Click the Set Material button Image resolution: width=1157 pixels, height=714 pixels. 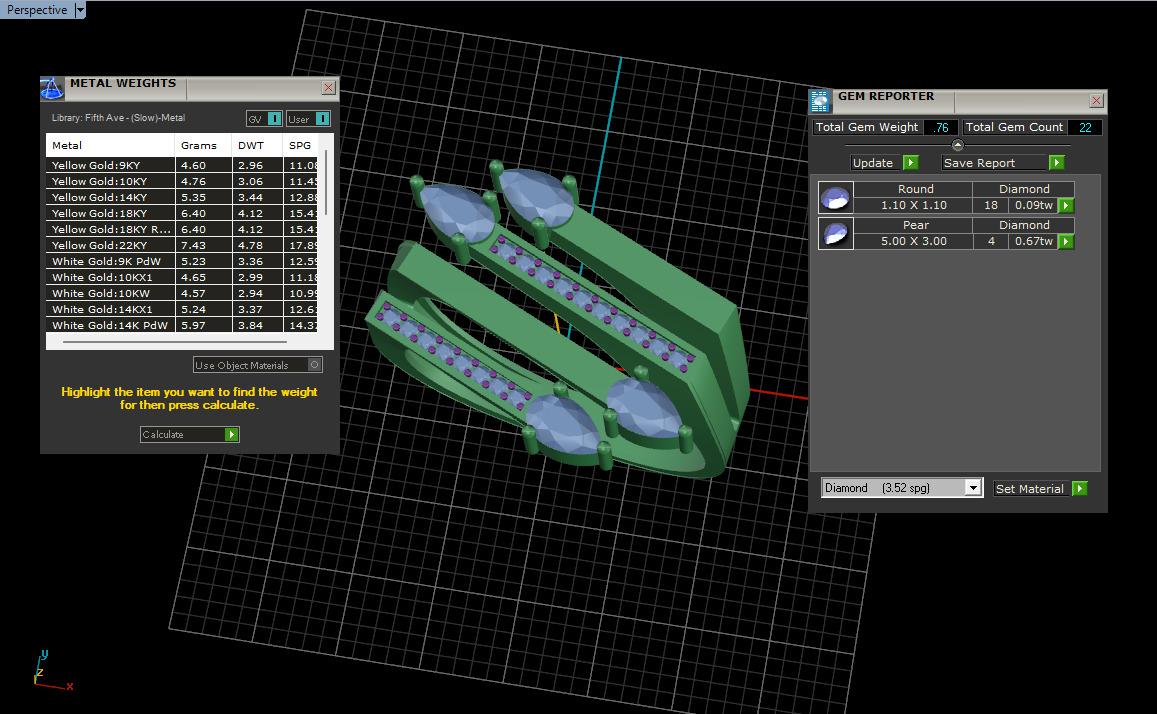coord(1030,488)
